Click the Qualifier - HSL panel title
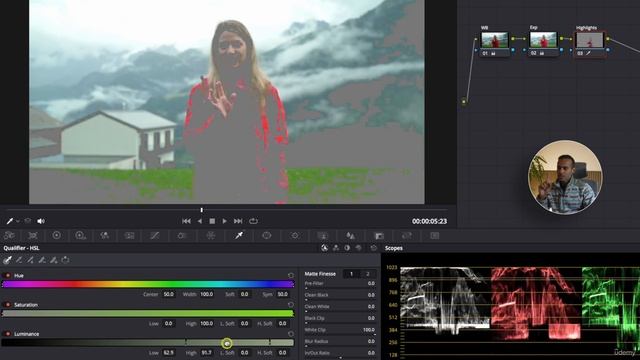Screen dimensions: 640x360 22,248
